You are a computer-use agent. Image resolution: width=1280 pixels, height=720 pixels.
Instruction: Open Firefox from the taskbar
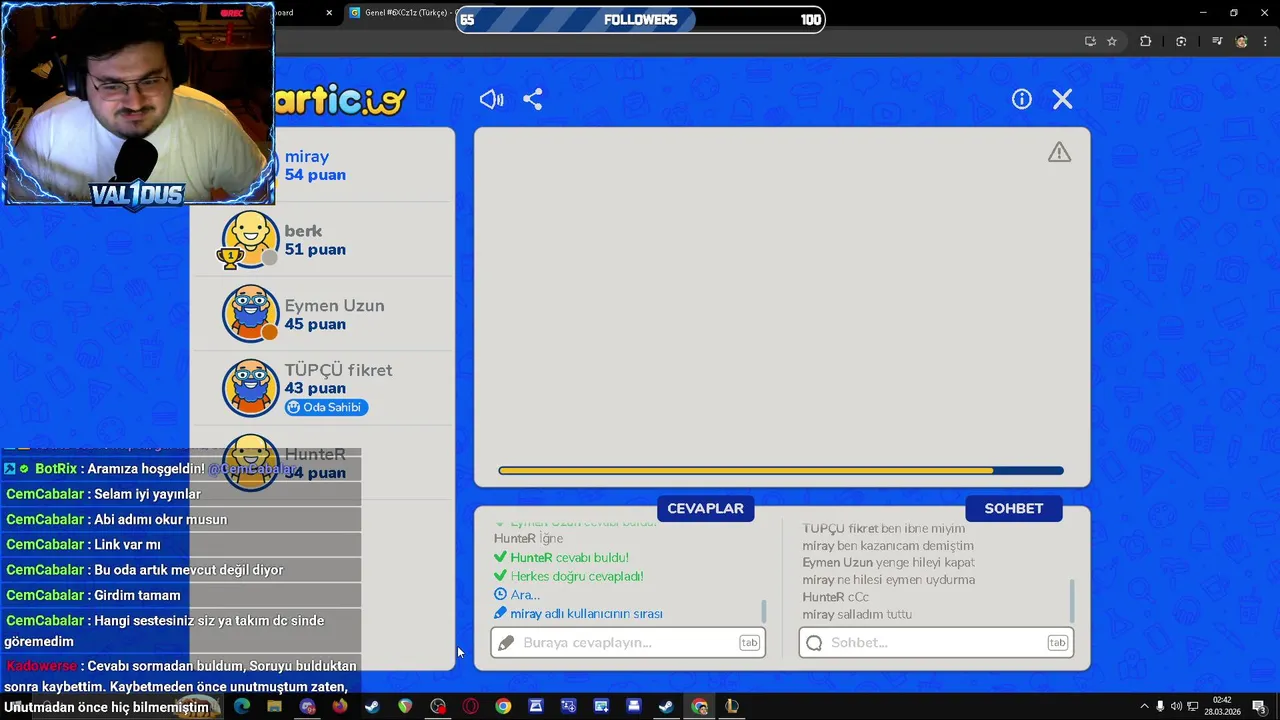340,706
